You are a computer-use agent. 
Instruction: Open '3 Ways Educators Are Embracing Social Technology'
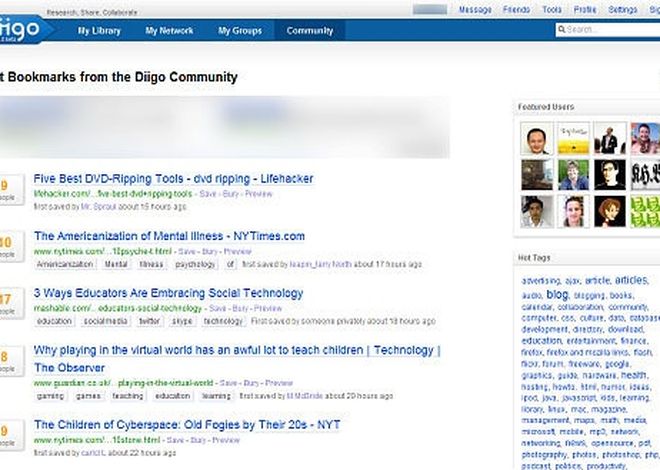click(168, 293)
